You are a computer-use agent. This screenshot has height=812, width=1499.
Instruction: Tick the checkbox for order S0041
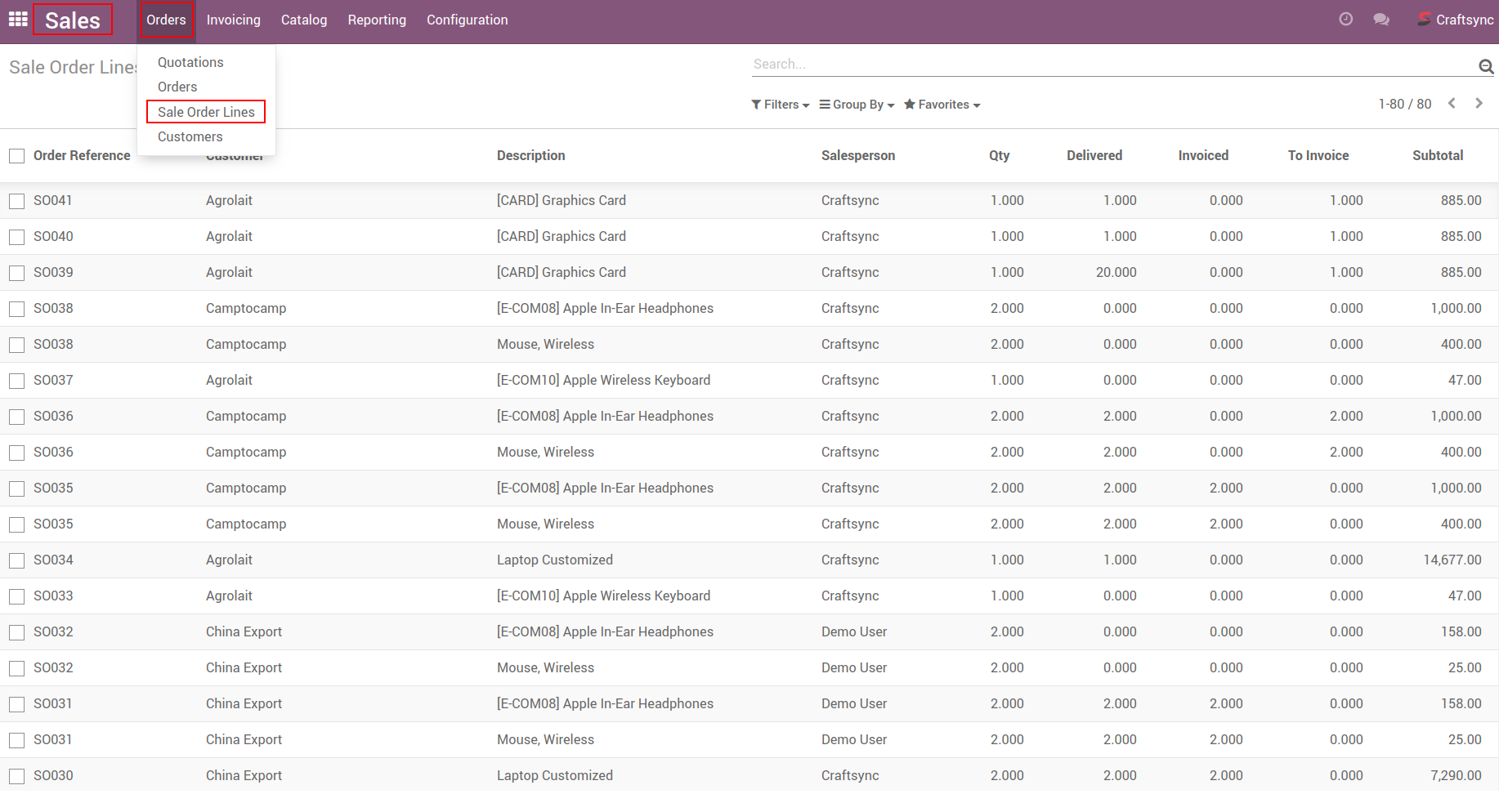coord(17,201)
